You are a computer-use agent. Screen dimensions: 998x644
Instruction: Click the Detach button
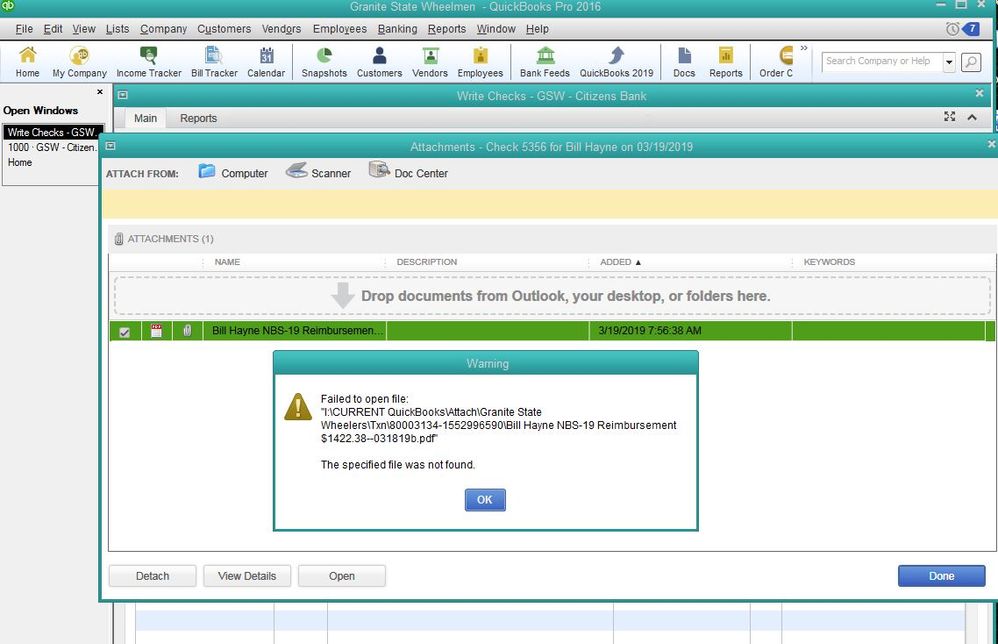click(x=153, y=576)
